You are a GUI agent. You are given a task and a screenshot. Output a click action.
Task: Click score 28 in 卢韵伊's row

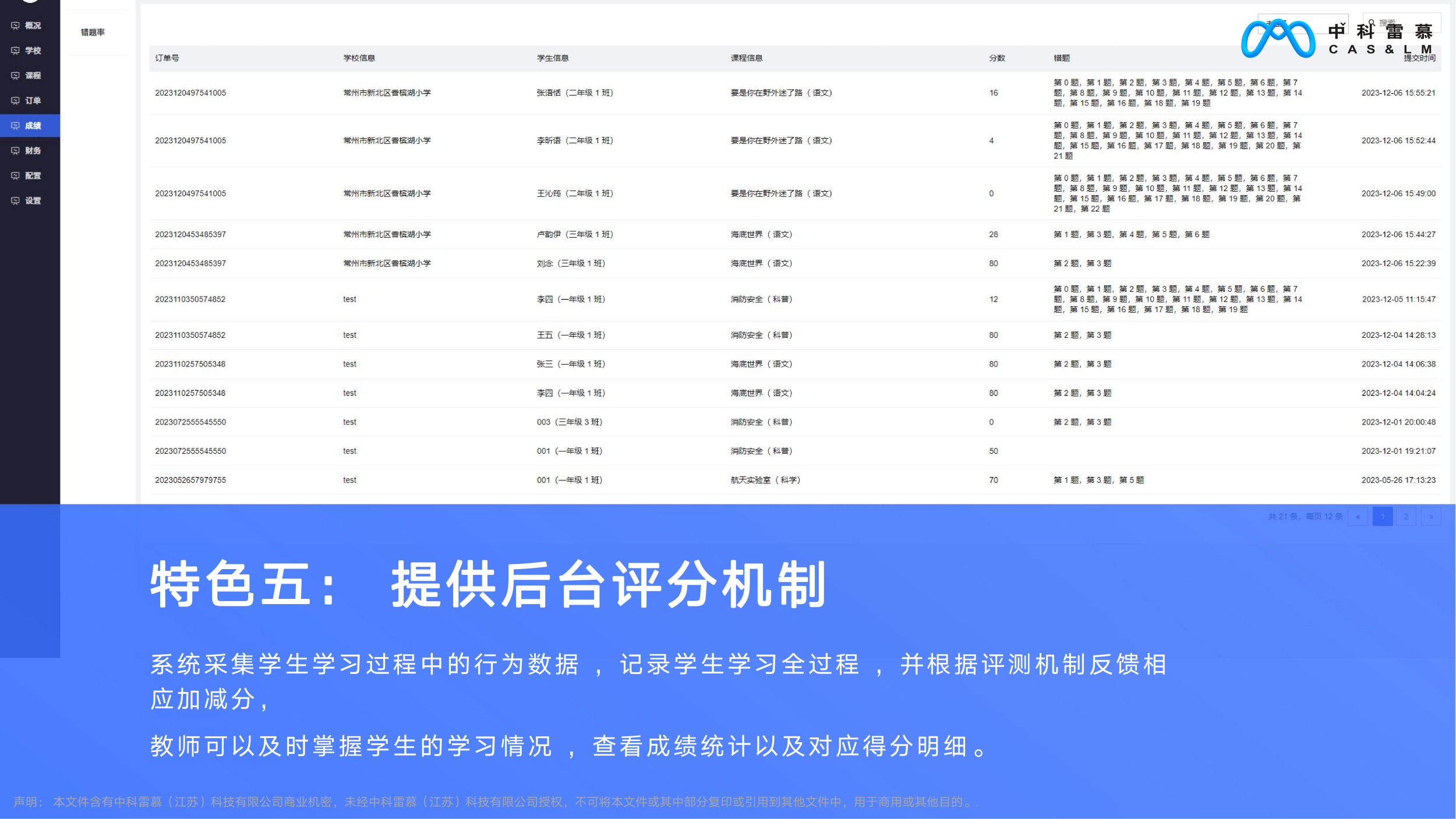(994, 235)
